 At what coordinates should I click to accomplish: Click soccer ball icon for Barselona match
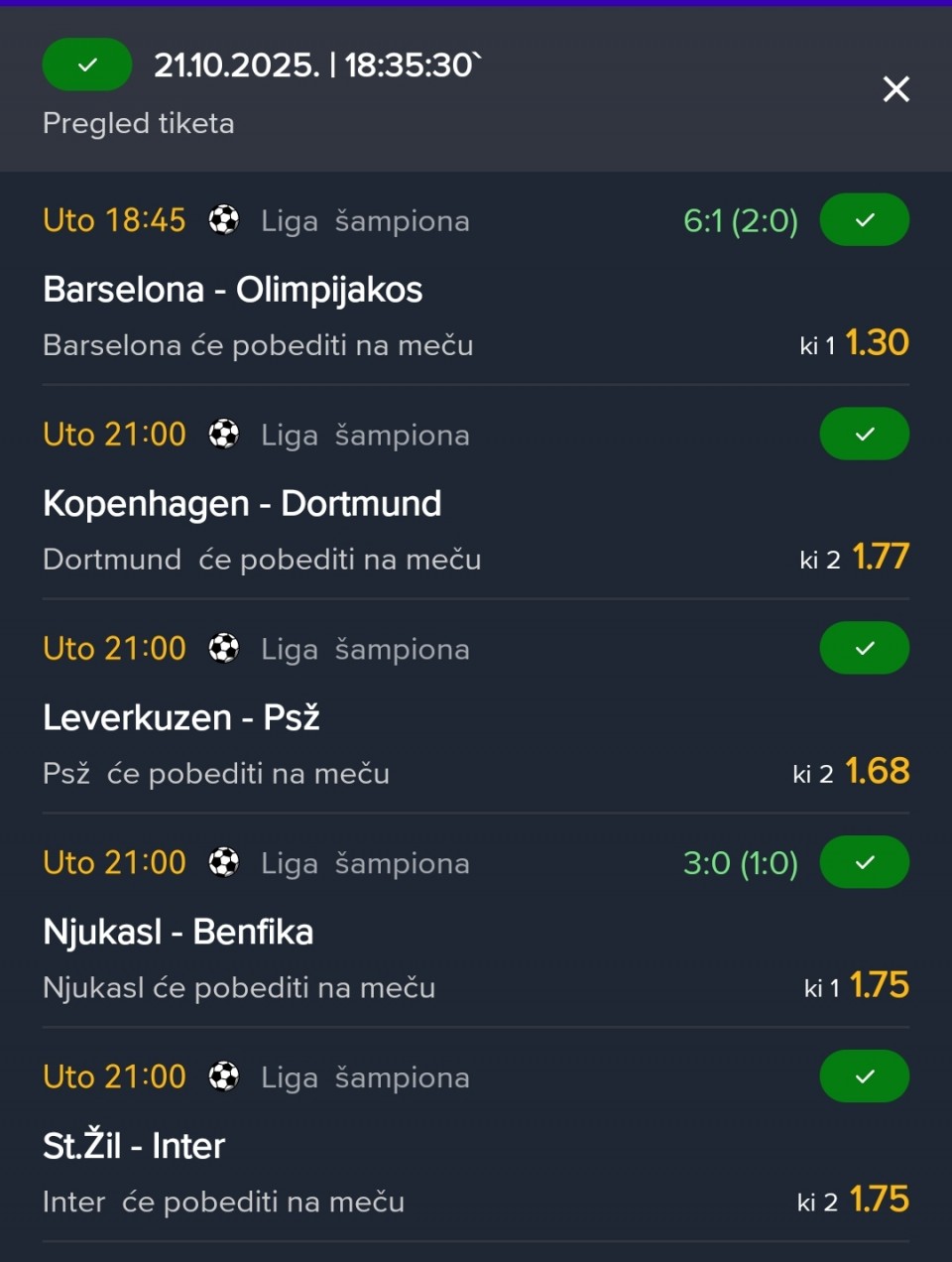coord(224,219)
